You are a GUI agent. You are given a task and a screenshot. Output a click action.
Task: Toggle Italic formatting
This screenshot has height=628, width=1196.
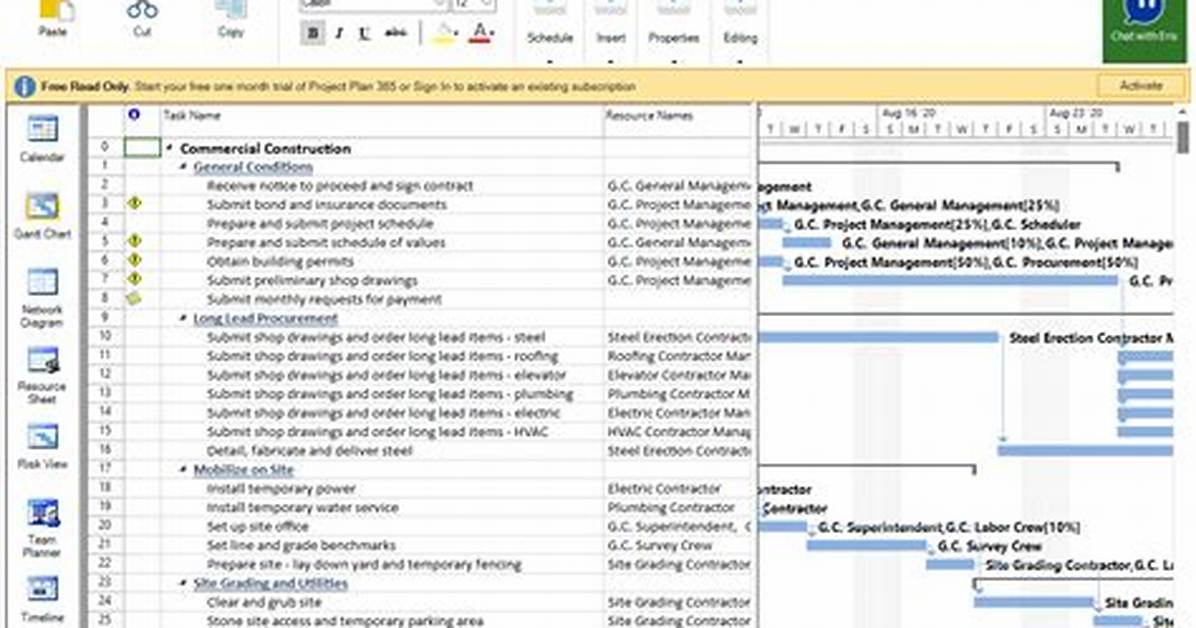pos(339,33)
